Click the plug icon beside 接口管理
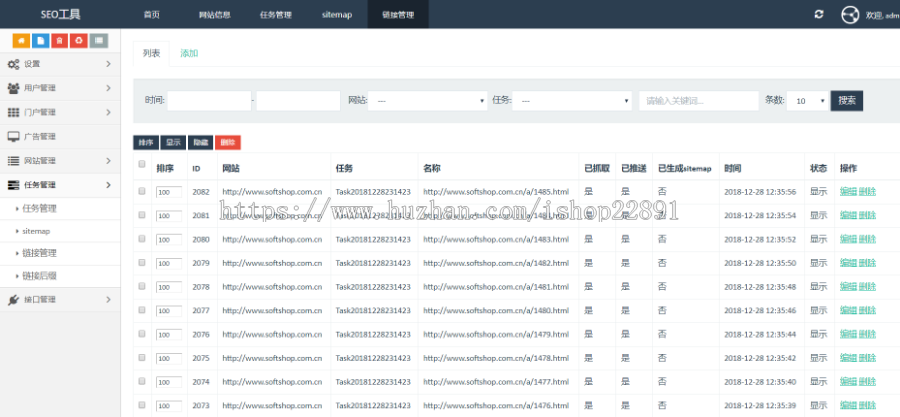Image resolution: width=900 pixels, height=417 pixels. pos(13,299)
